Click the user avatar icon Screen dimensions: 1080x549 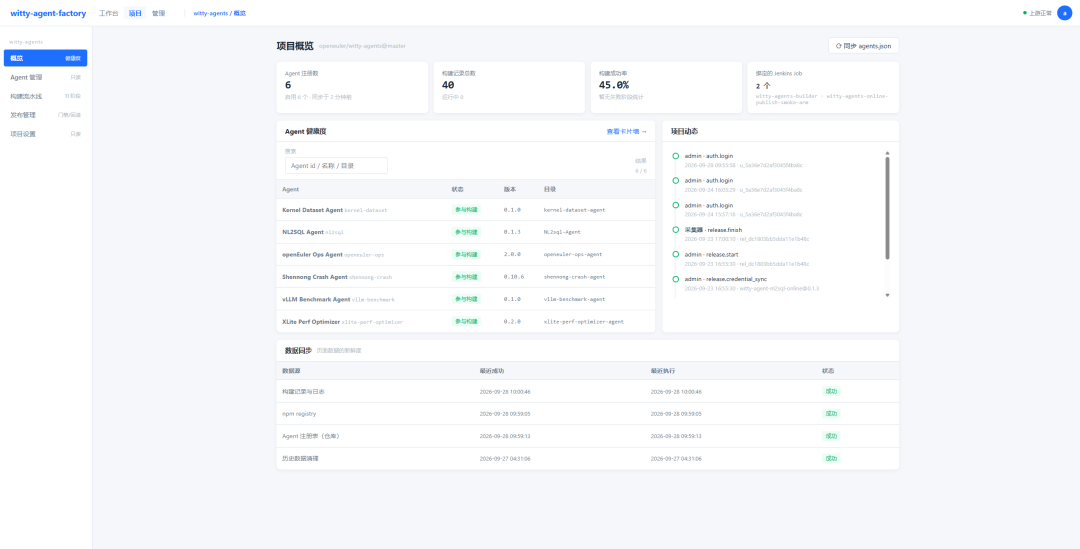pos(1064,13)
